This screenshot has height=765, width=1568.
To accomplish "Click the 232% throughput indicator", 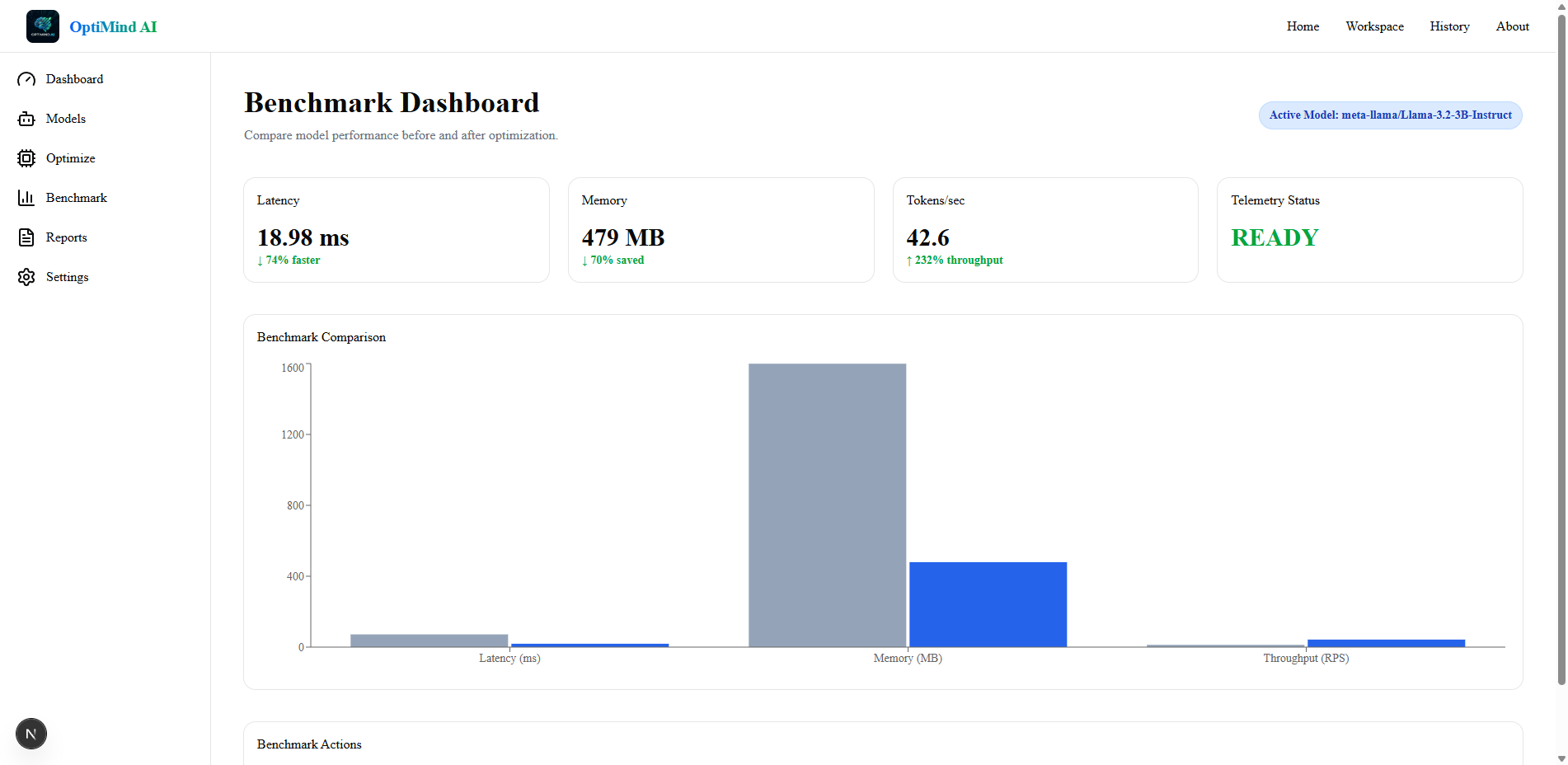I will pos(955,260).
